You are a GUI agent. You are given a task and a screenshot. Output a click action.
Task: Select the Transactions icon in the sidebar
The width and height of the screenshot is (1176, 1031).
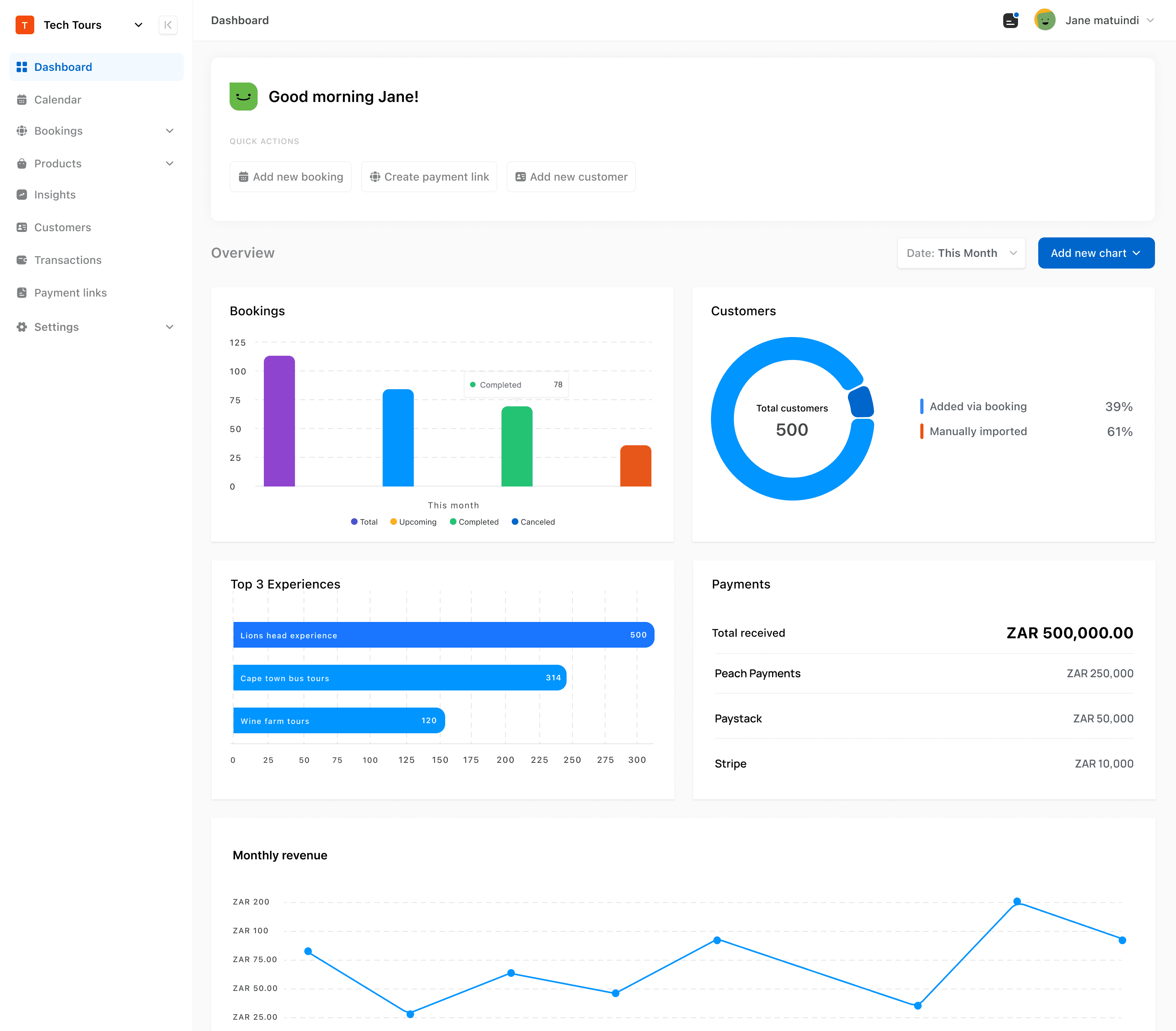click(x=21, y=260)
